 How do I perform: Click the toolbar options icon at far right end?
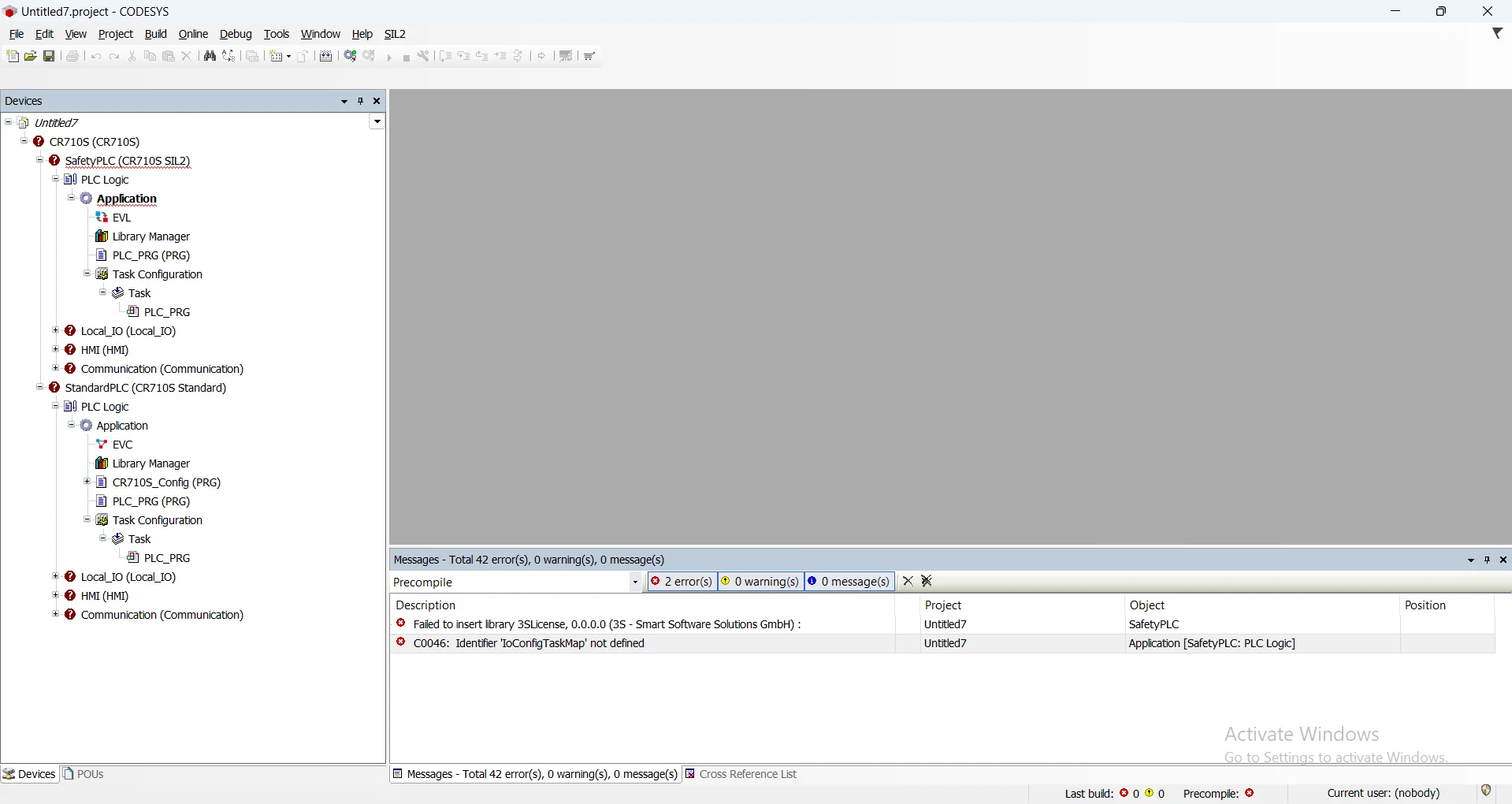tap(590, 56)
